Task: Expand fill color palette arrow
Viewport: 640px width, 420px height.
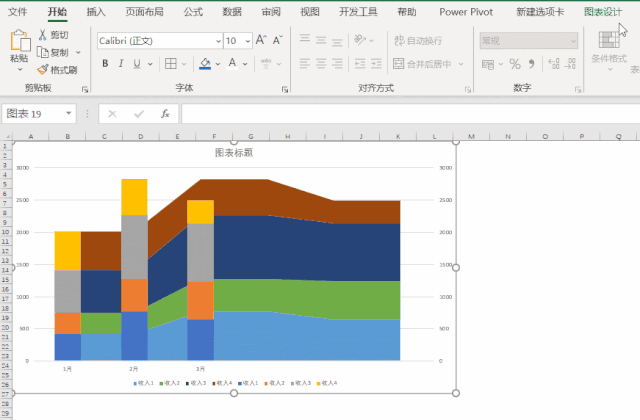Action: [x=218, y=64]
